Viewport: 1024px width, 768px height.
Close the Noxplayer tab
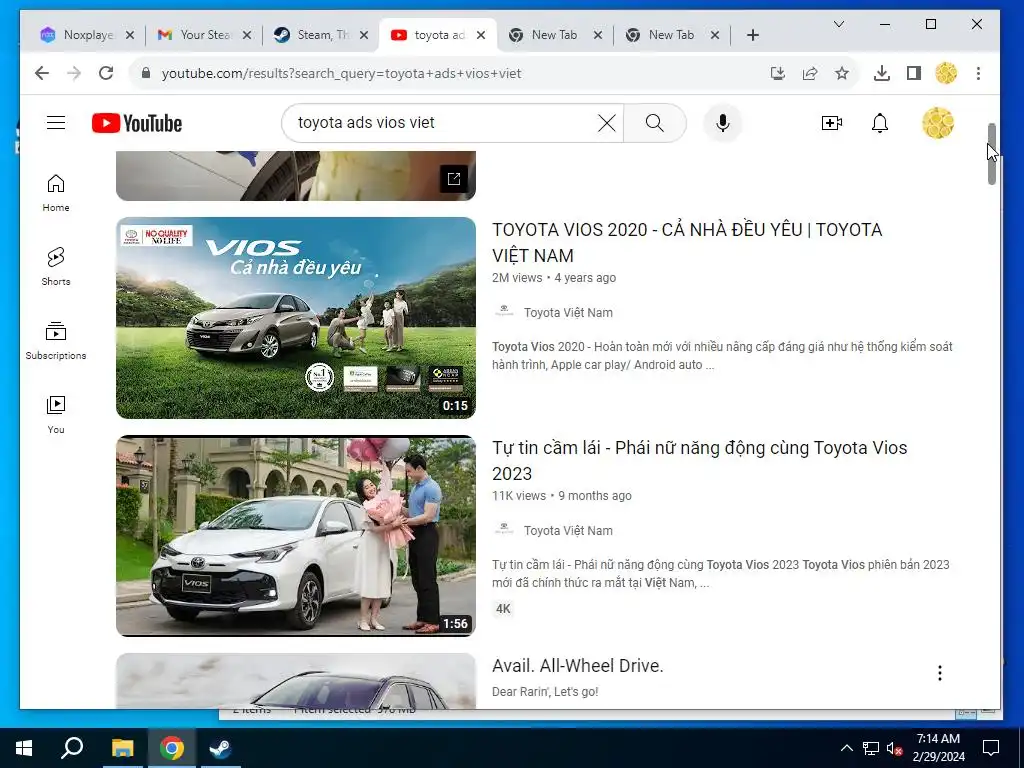click(x=130, y=35)
